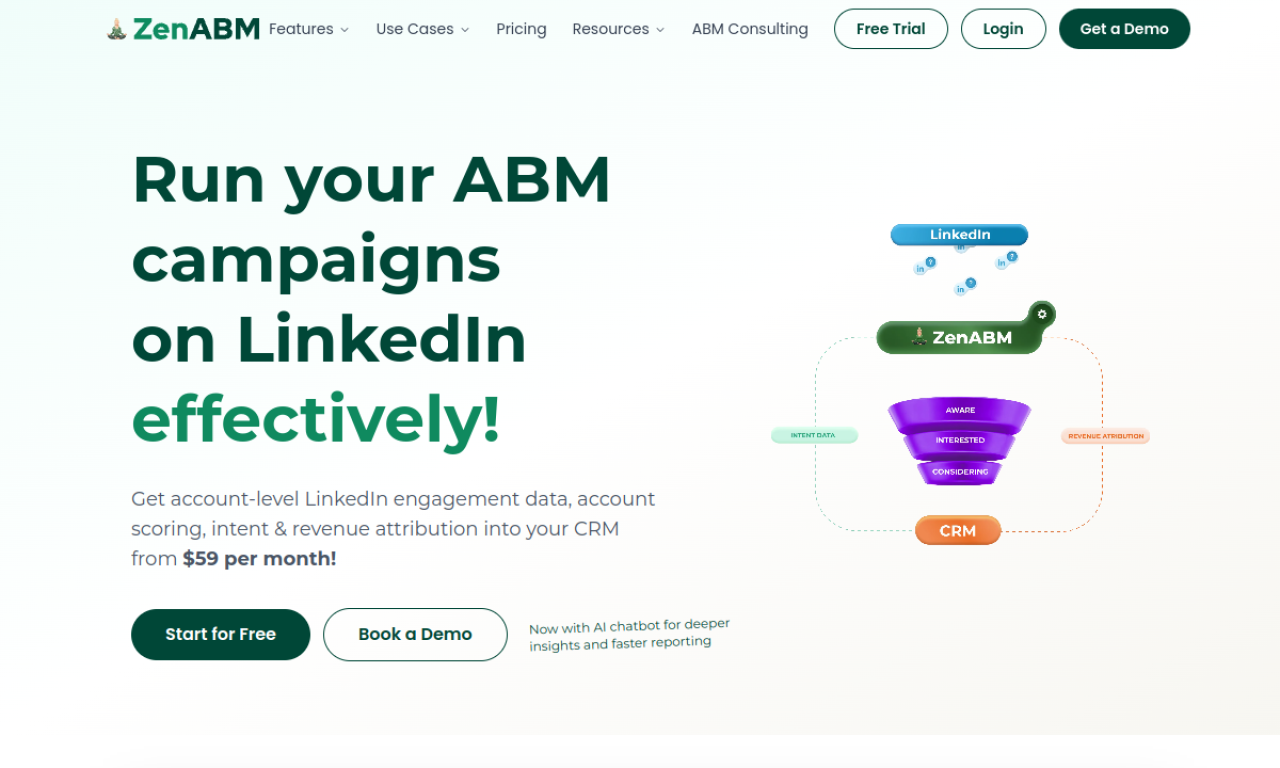
Task: Click a floating LinkedIn 'in' bubble
Action: click(920, 267)
